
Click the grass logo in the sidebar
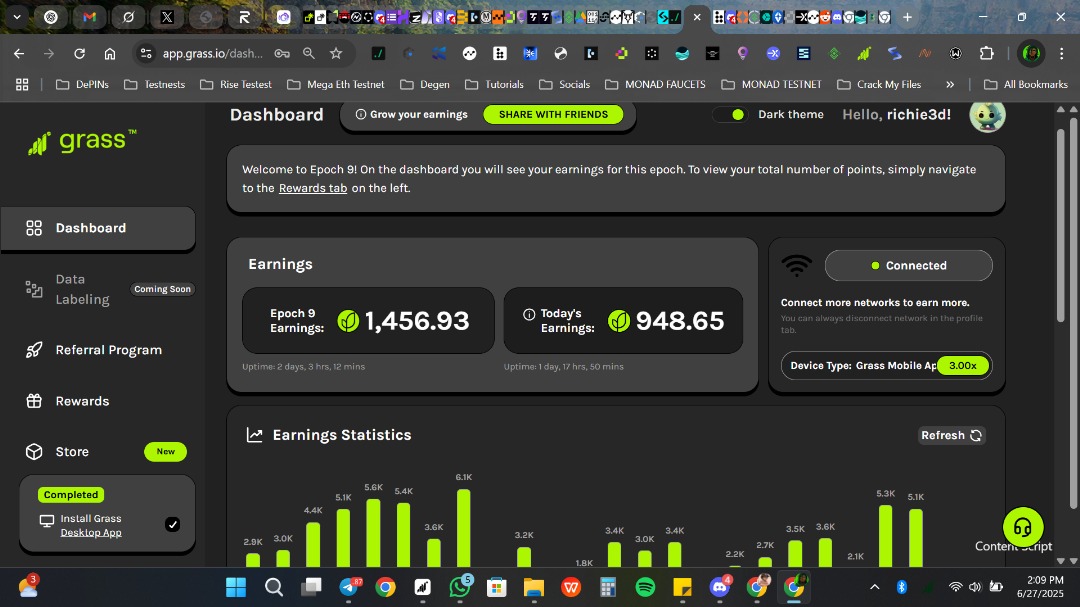pyautogui.click(x=82, y=141)
